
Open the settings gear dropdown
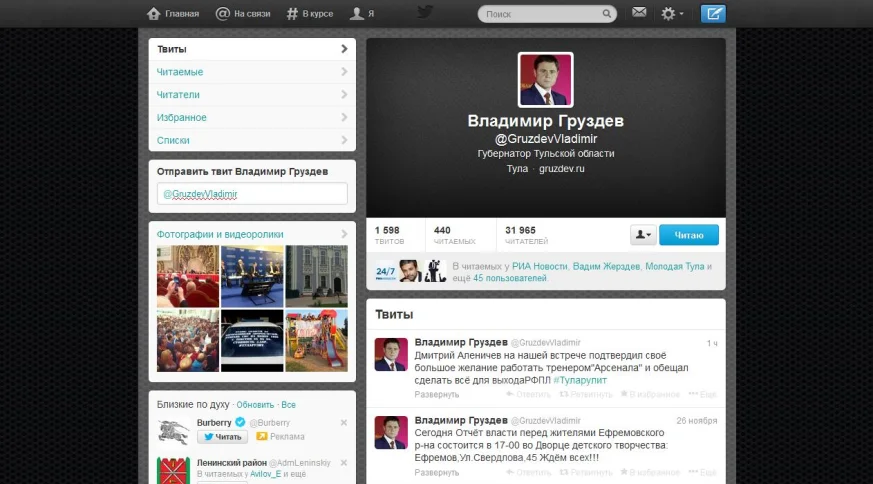(672, 14)
